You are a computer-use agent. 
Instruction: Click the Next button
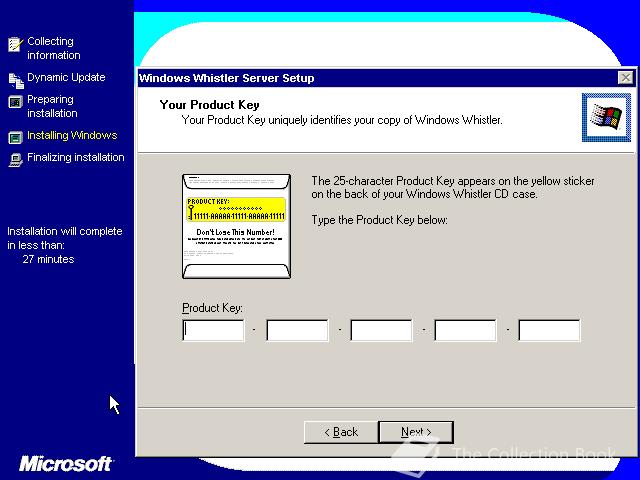(x=416, y=432)
